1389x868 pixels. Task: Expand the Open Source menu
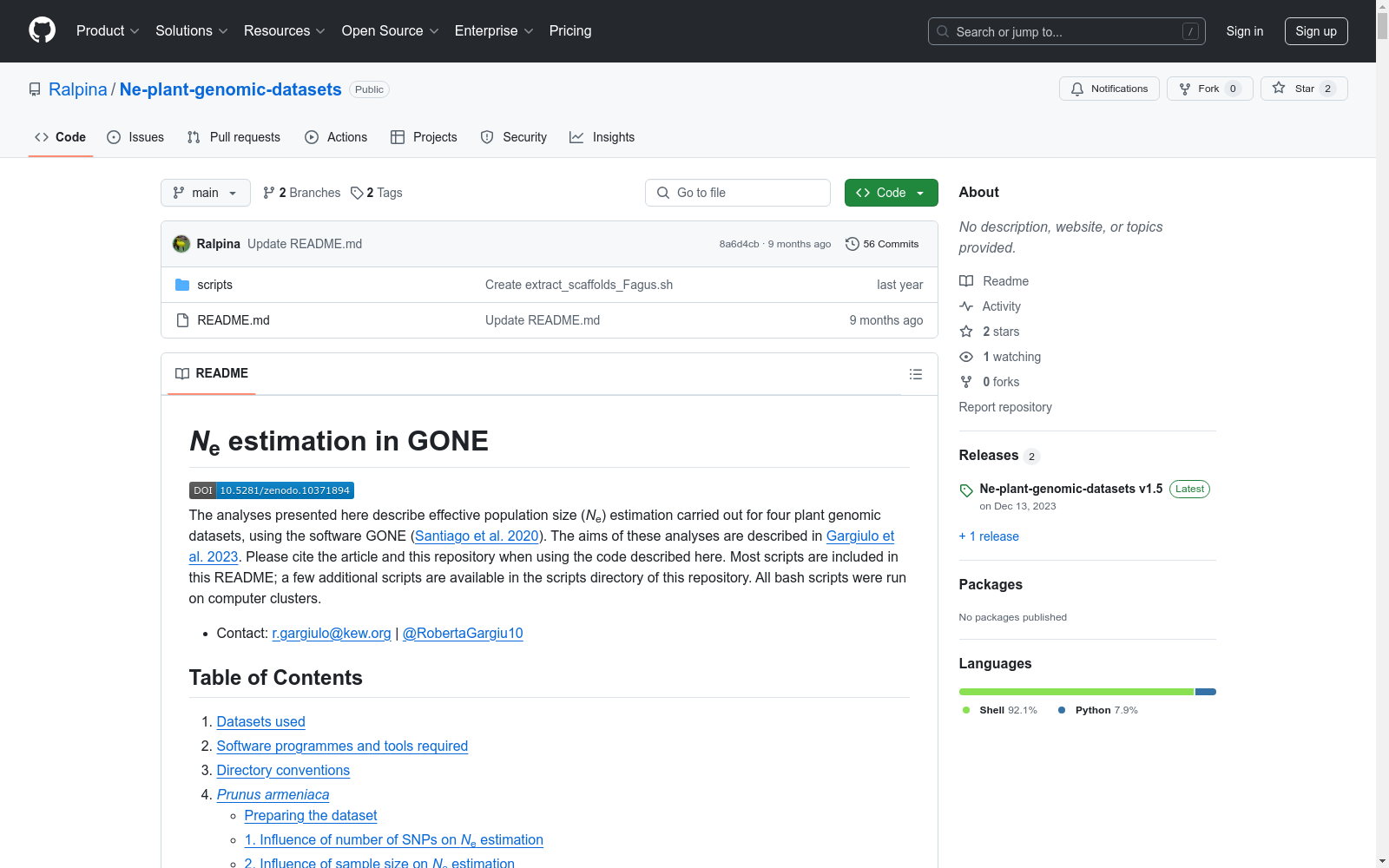391,30
